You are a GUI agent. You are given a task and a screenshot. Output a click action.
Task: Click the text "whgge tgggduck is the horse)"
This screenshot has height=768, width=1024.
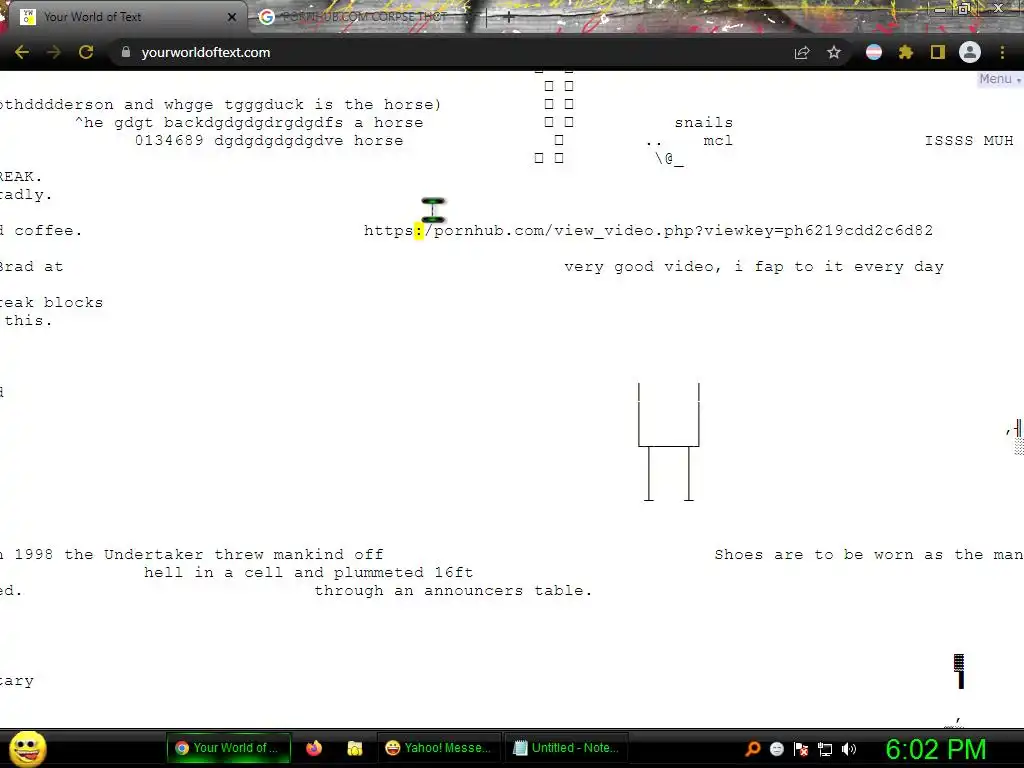pos(302,104)
